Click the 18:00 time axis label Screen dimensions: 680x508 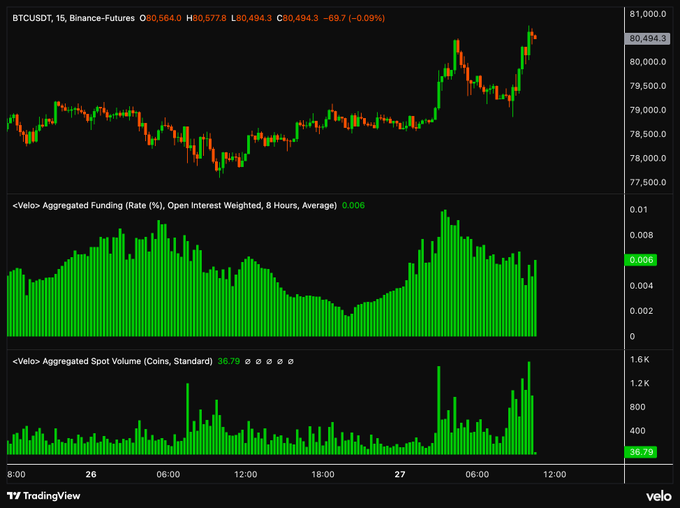(x=323, y=474)
